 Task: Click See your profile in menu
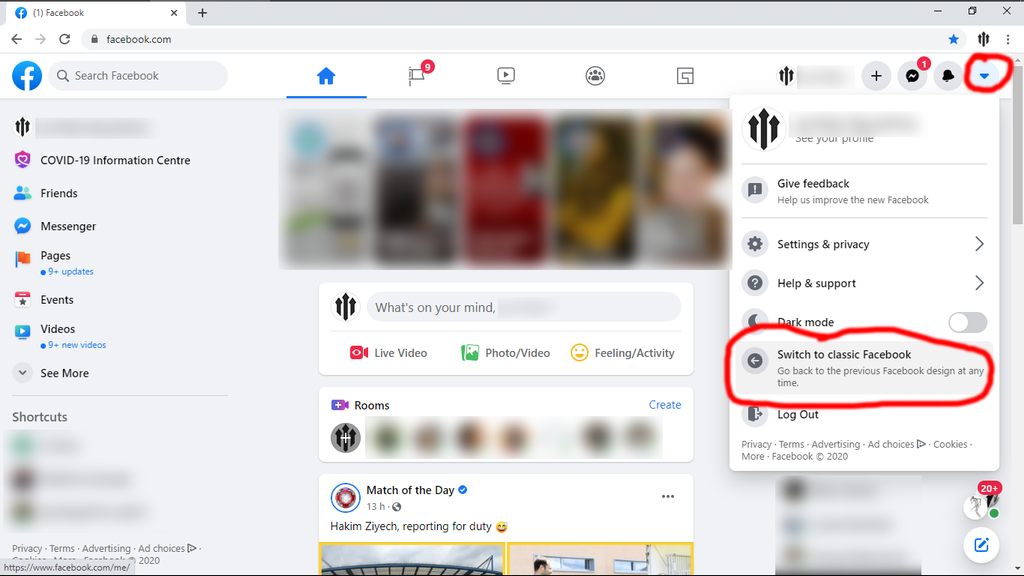point(834,138)
